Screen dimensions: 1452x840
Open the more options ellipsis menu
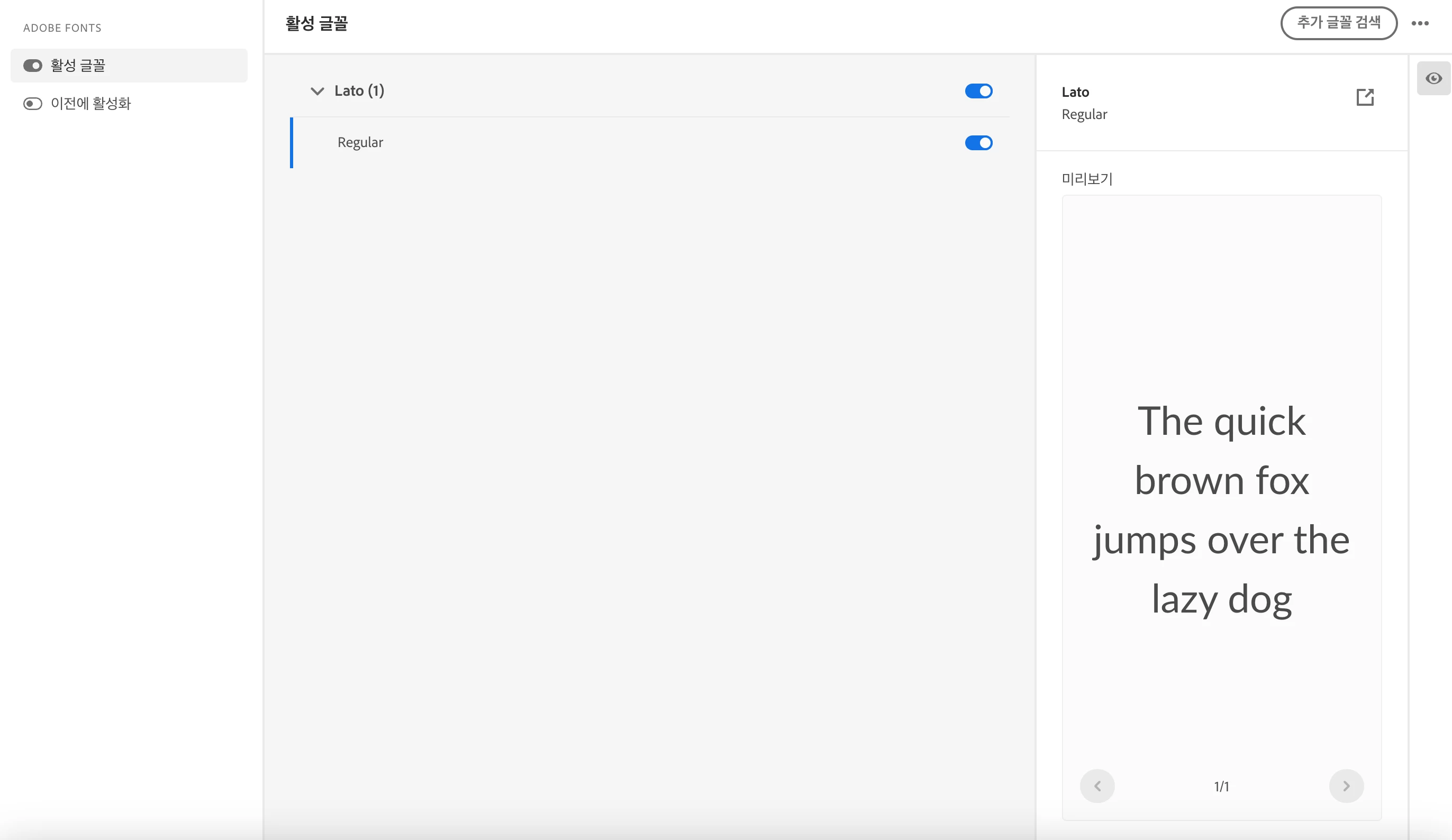pos(1420,24)
